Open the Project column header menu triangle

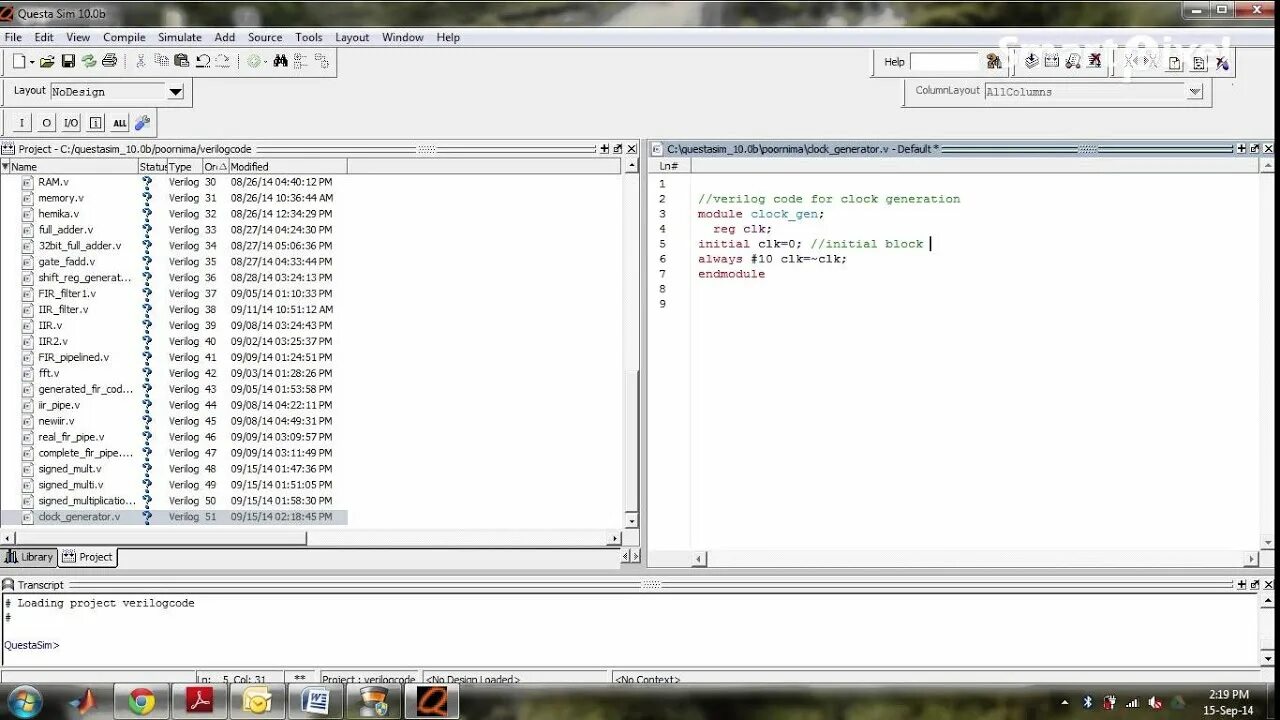tap(5, 167)
